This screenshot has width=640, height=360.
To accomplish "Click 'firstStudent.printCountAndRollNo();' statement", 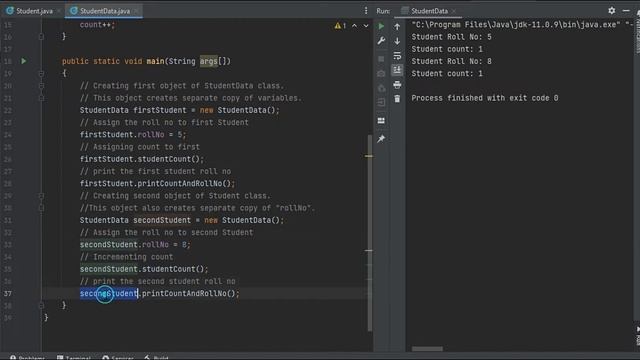I will 158,184.
